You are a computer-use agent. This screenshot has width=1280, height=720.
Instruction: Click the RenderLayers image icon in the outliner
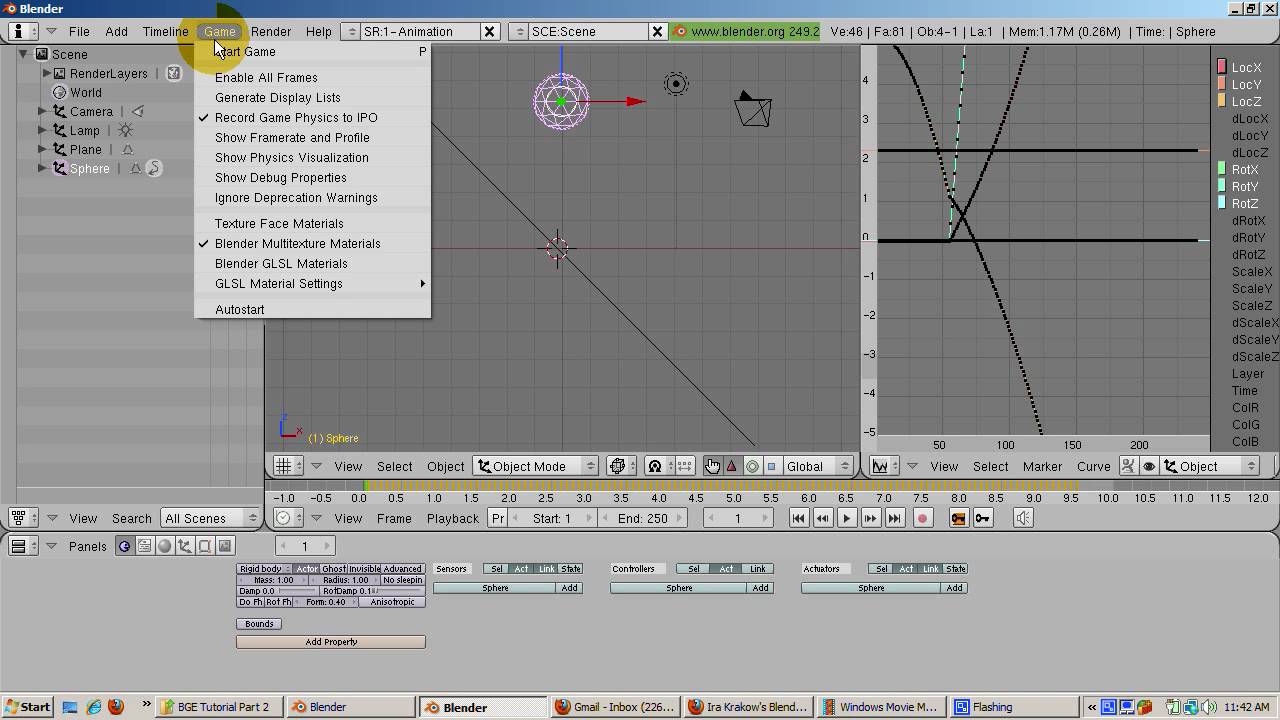coord(174,73)
